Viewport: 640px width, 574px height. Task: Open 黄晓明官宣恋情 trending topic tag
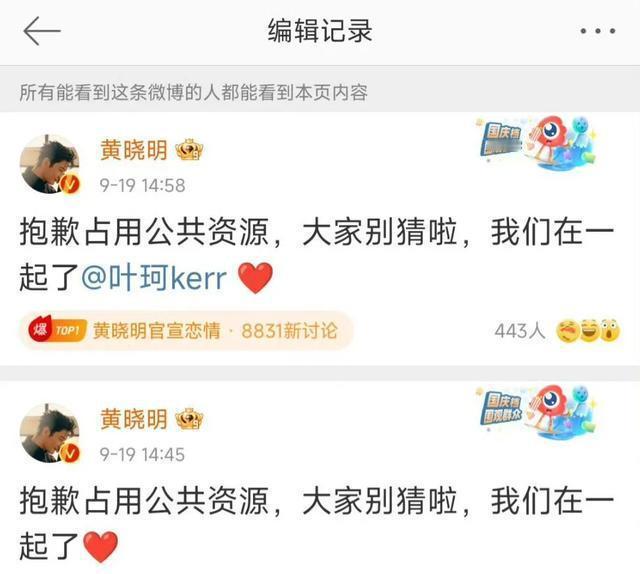pyautogui.click(x=157, y=331)
